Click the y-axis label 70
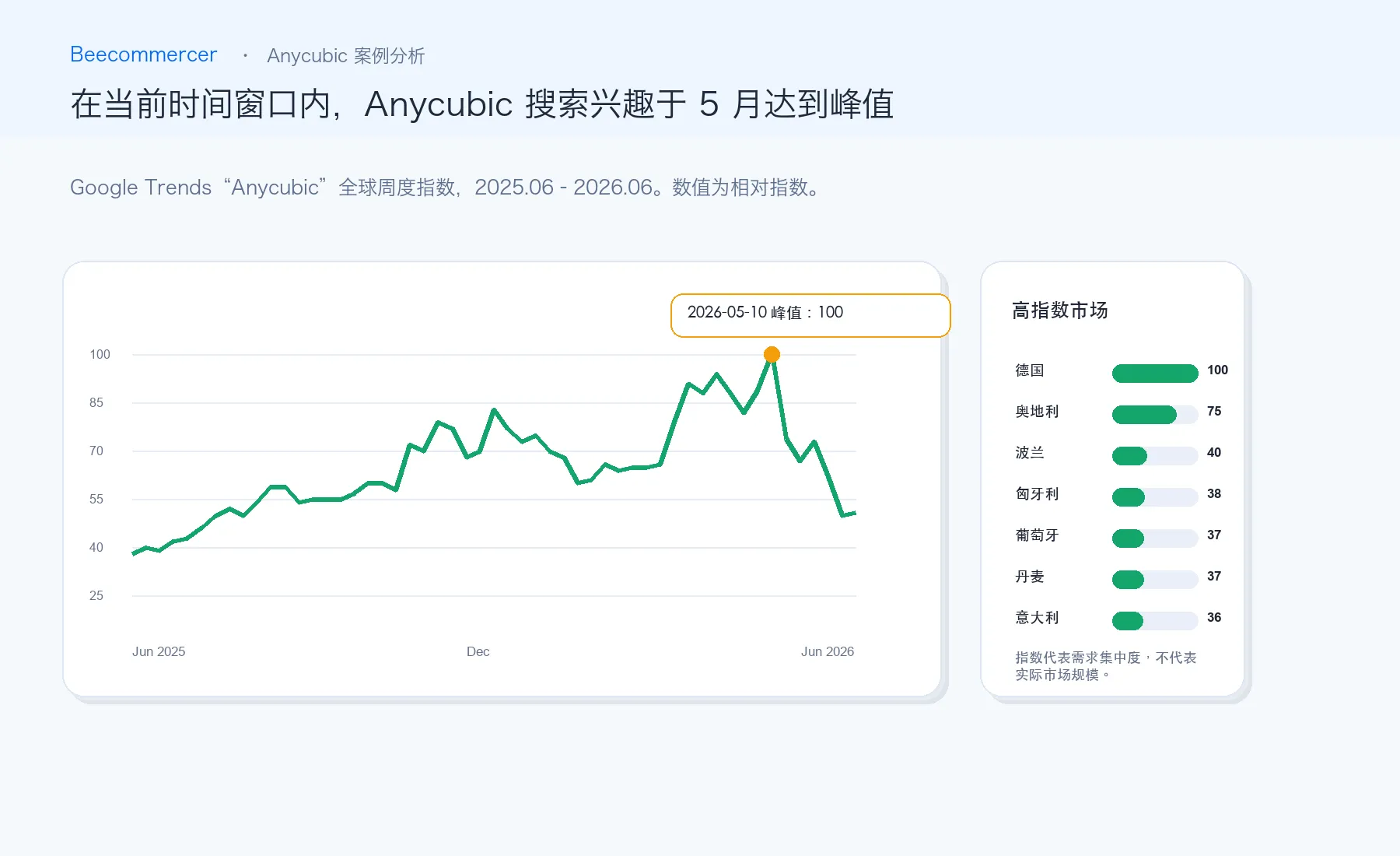Viewport: 1400px width, 856px height. click(x=96, y=451)
